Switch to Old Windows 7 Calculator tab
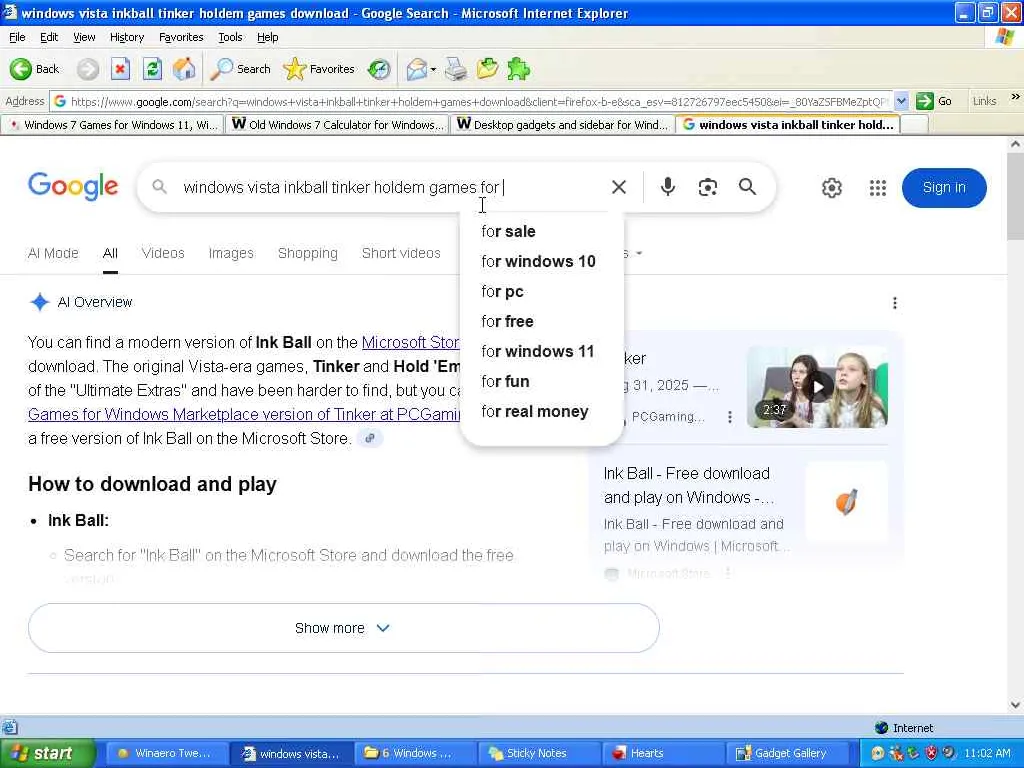The height and width of the screenshot is (768, 1024). click(337, 124)
